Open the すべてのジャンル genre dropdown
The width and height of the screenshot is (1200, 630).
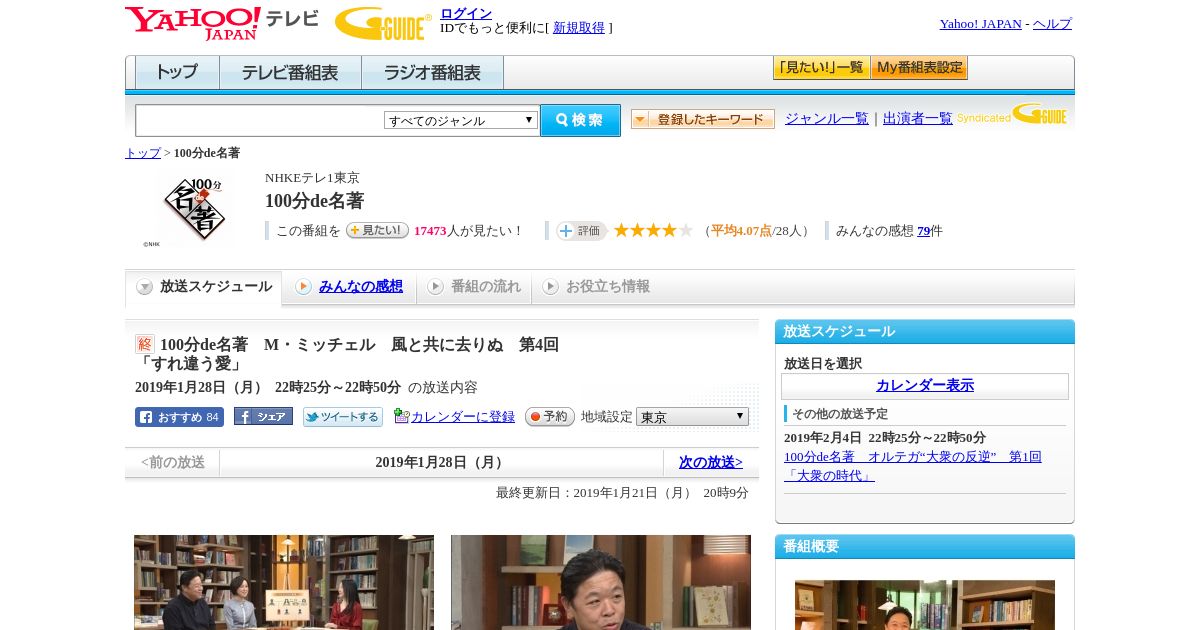(461, 120)
